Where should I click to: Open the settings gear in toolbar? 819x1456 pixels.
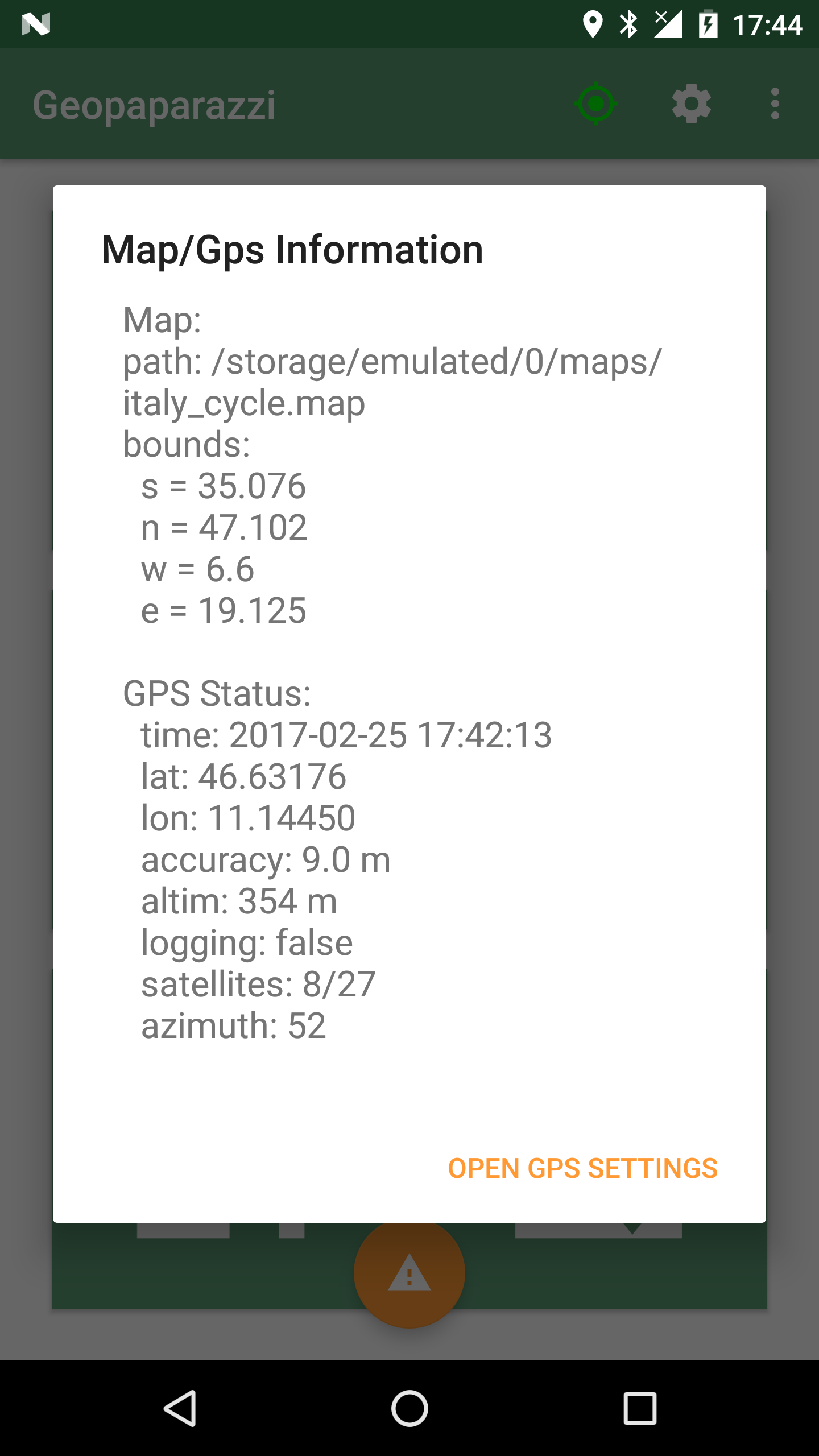692,104
